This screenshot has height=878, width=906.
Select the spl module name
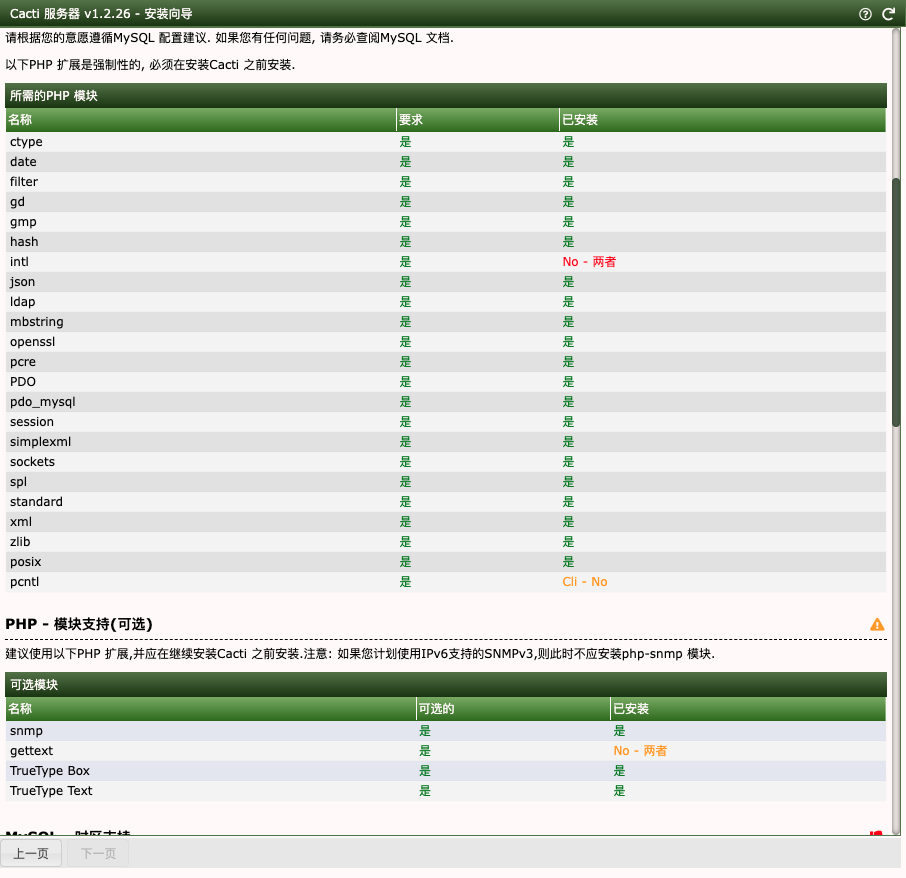point(18,482)
